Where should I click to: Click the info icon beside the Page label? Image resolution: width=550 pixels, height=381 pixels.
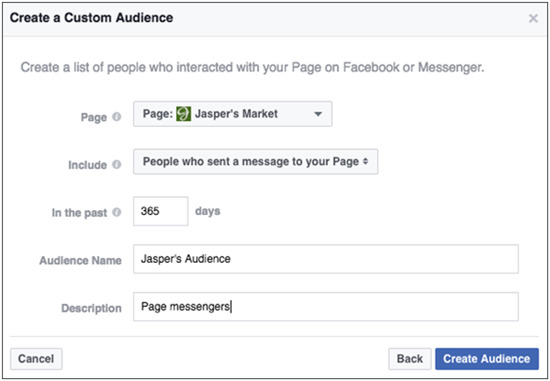(x=117, y=117)
